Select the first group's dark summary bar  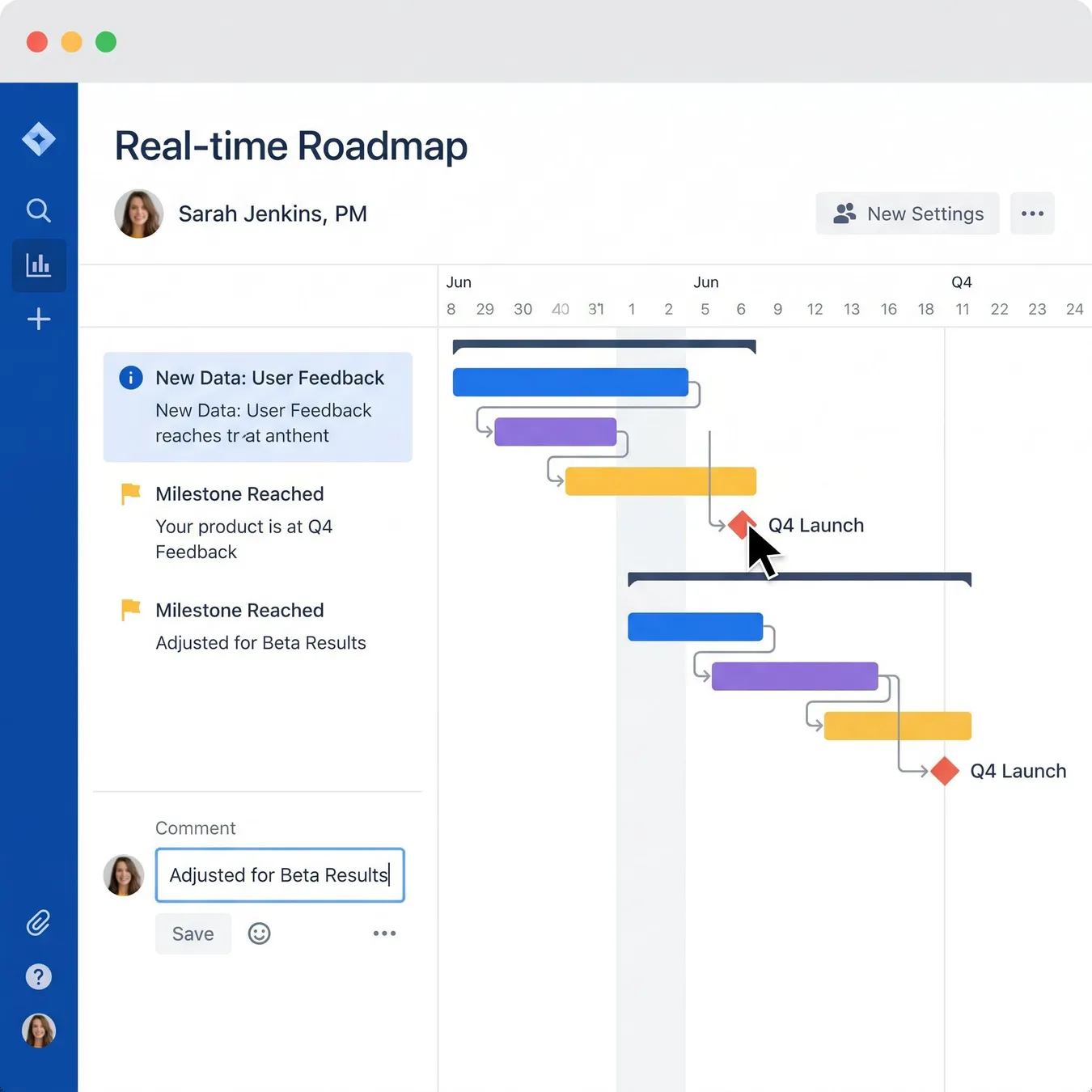pyautogui.click(x=604, y=345)
